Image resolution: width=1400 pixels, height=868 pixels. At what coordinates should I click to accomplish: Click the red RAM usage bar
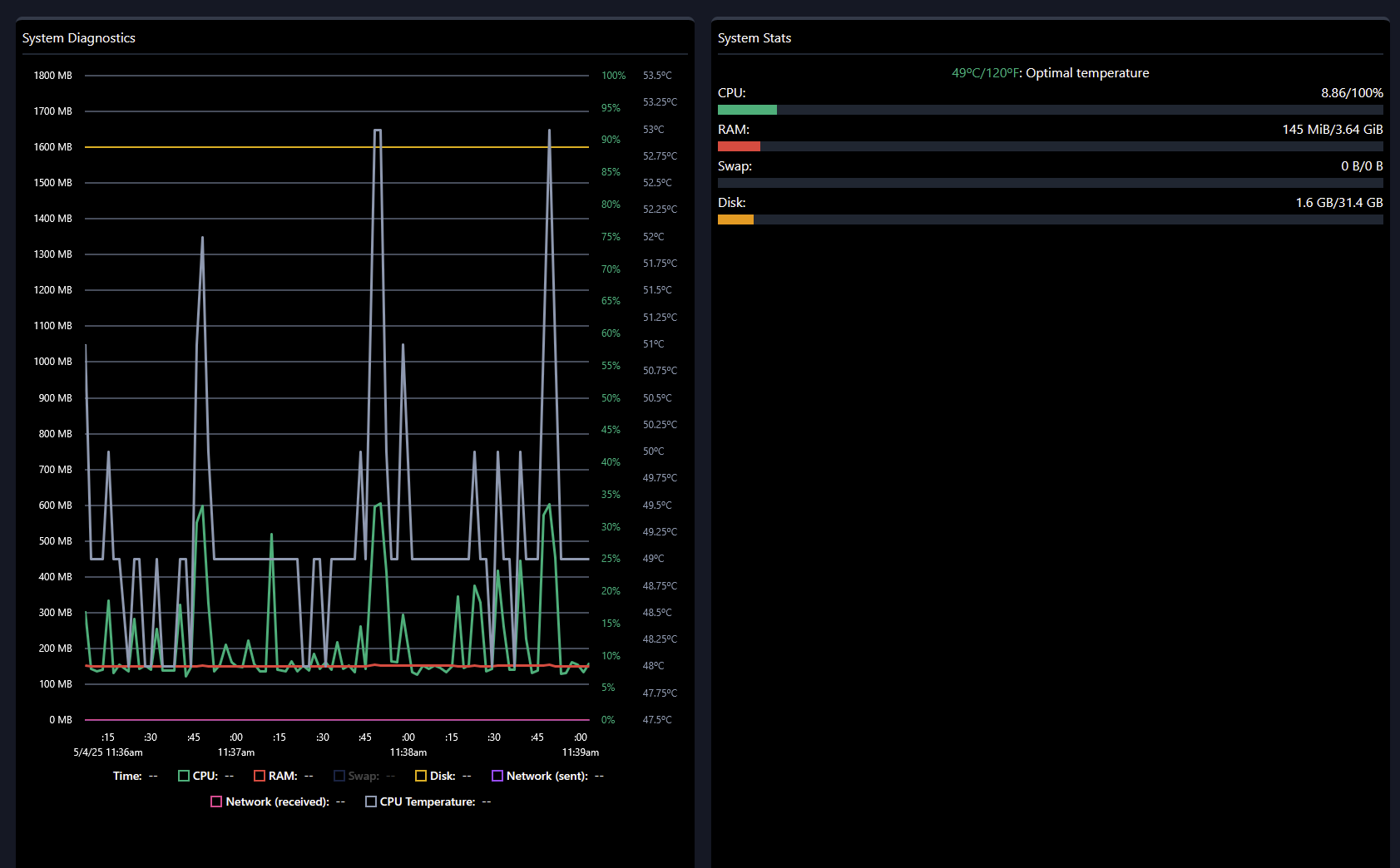coord(739,146)
